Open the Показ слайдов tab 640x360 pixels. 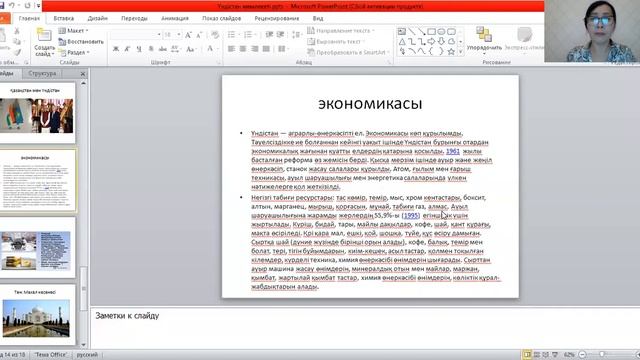pos(221,18)
